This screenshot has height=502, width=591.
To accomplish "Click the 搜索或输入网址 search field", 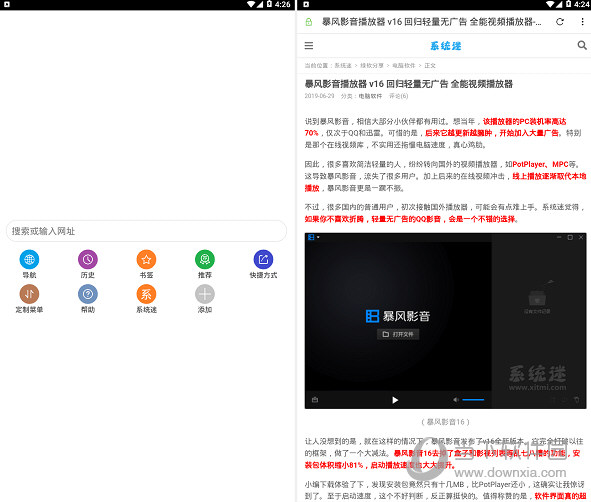I will pos(146,231).
